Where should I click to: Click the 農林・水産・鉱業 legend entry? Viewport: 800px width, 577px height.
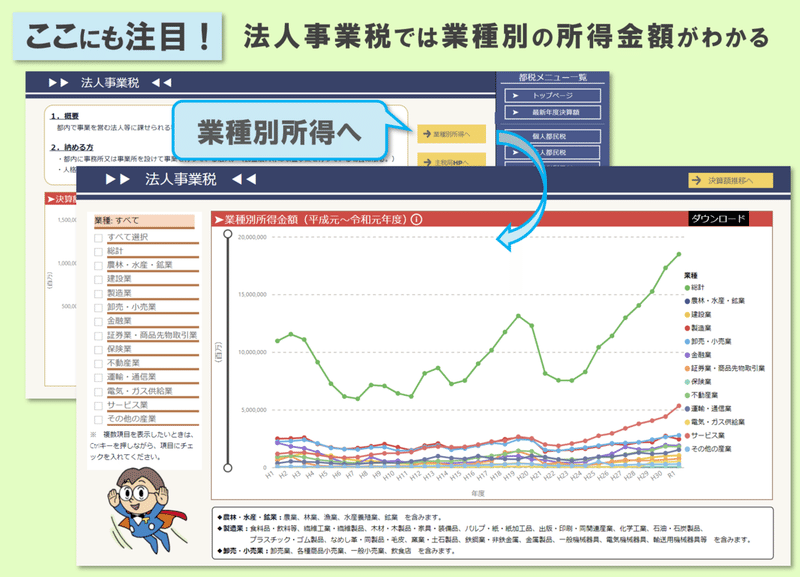[x=714, y=301]
